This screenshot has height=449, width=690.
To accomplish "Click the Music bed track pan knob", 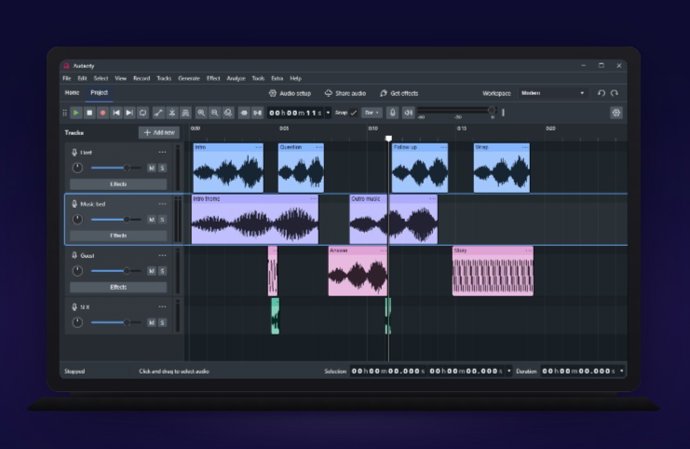I will pyautogui.click(x=77, y=219).
